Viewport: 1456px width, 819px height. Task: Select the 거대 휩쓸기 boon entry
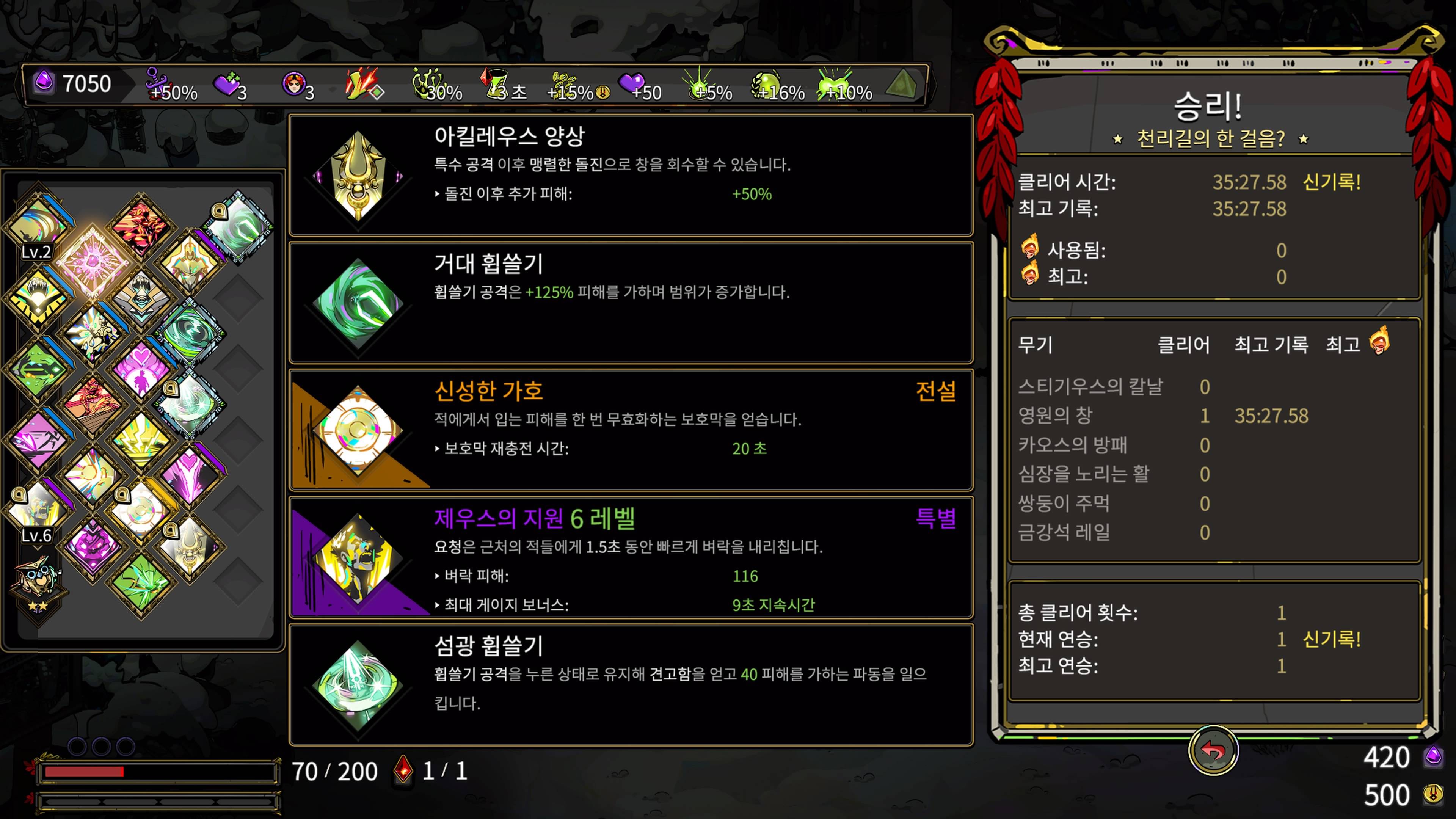point(631,303)
